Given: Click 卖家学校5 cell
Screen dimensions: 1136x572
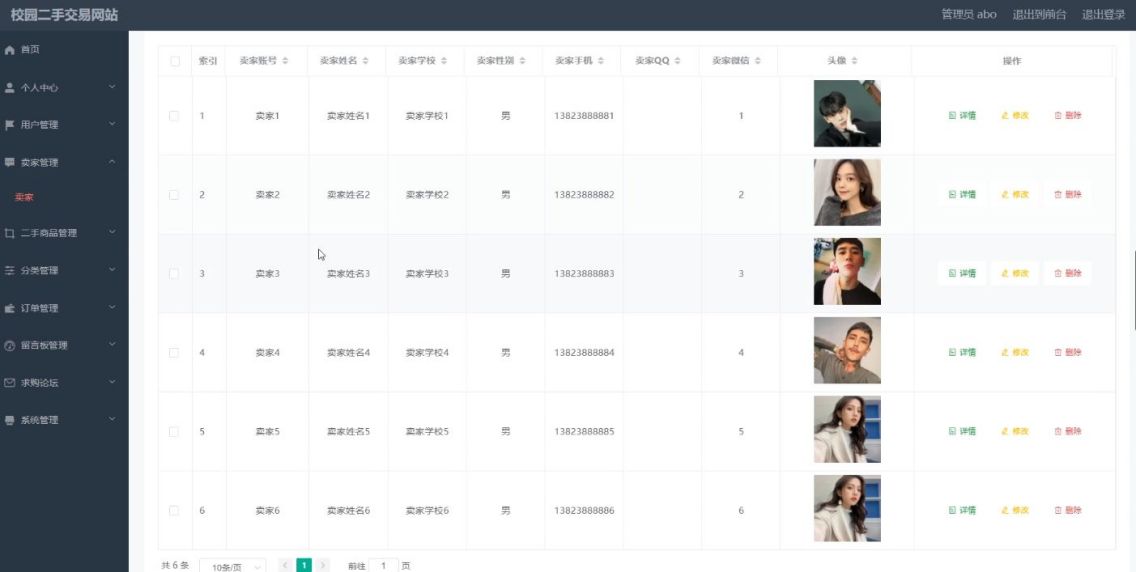Looking at the screenshot, I should click(x=427, y=432).
